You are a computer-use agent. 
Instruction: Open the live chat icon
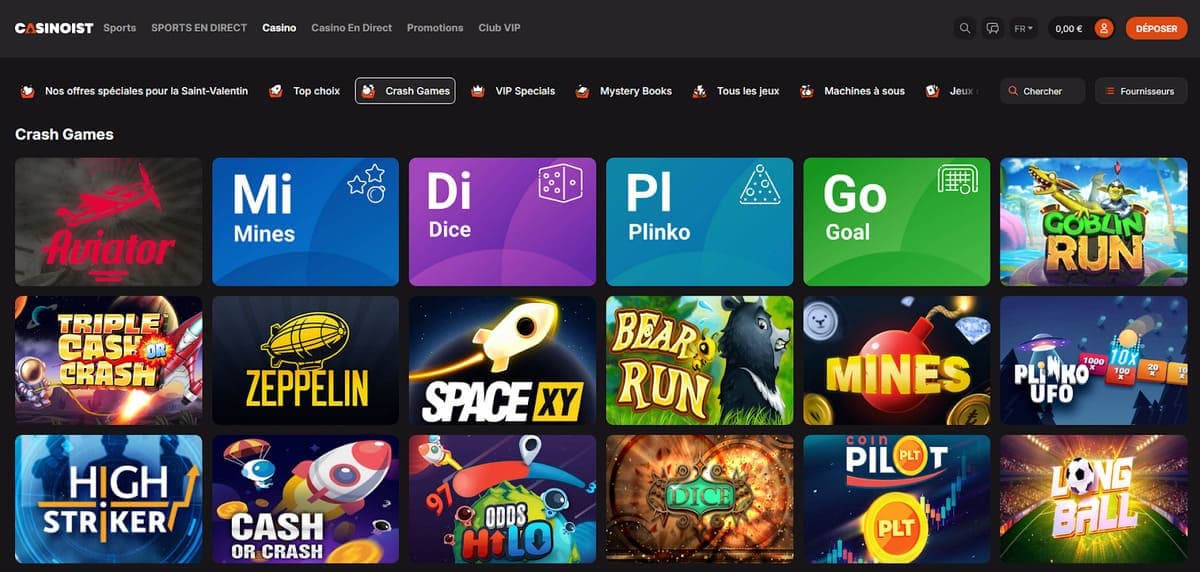pos(993,29)
